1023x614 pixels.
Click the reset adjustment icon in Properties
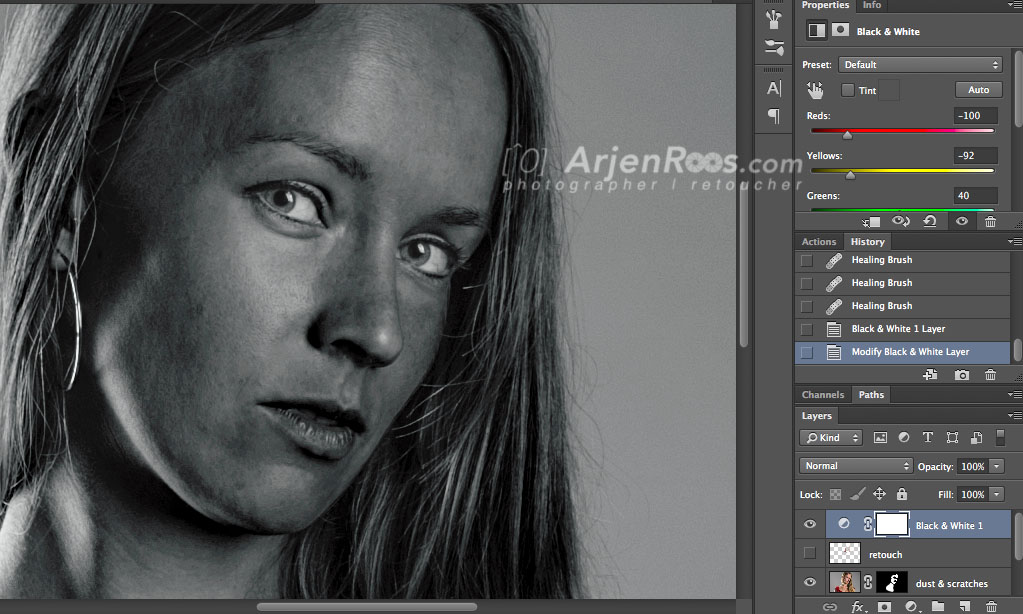[x=930, y=221]
